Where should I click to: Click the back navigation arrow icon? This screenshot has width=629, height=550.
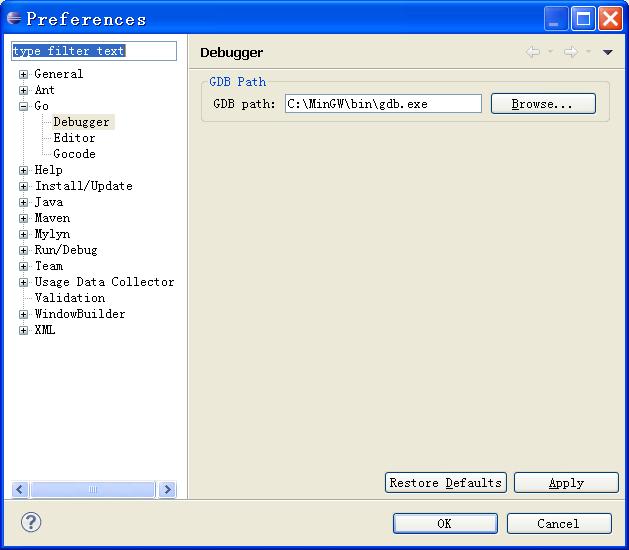pyautogui.click(x=533, y=52)
